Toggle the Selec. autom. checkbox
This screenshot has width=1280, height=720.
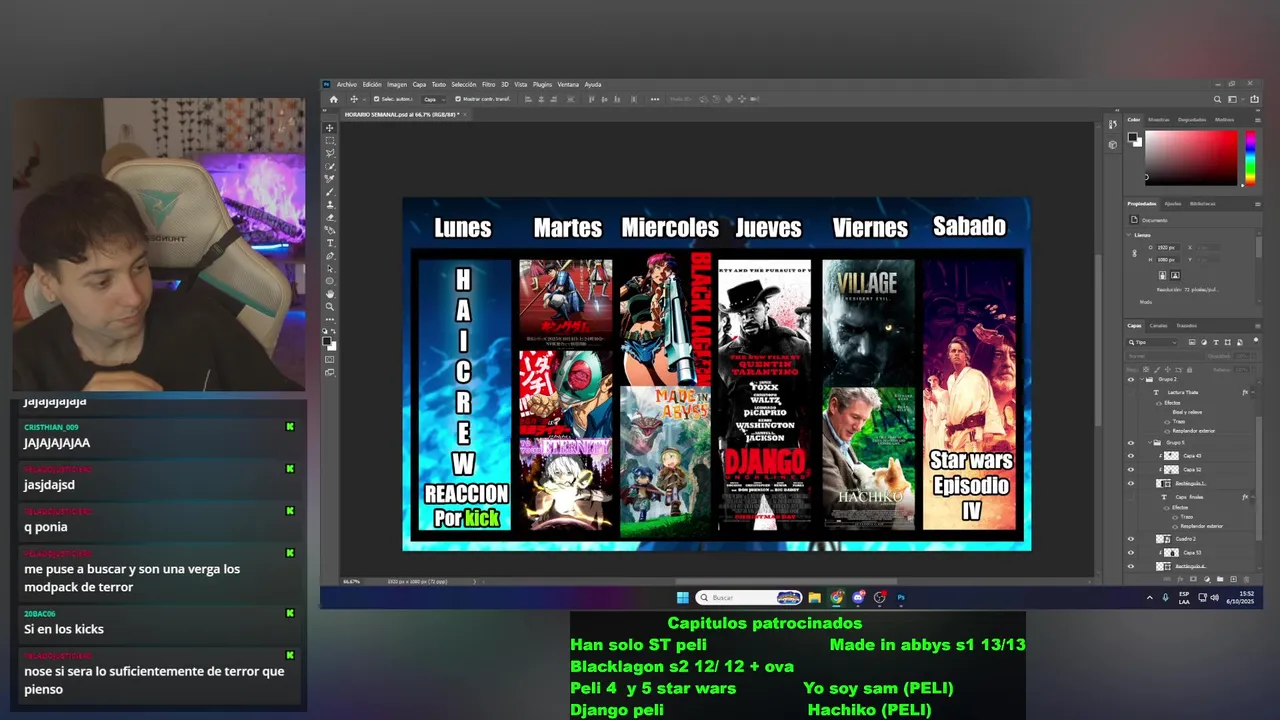377,99
